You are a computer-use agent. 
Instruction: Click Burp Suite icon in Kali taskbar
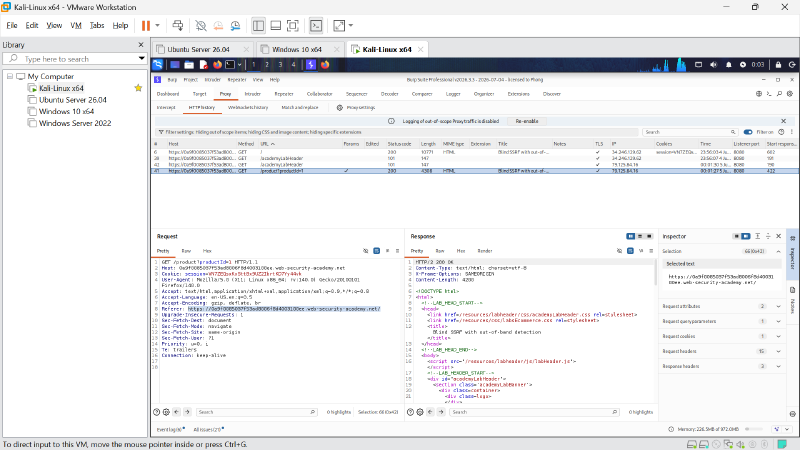tap(311, 65)
